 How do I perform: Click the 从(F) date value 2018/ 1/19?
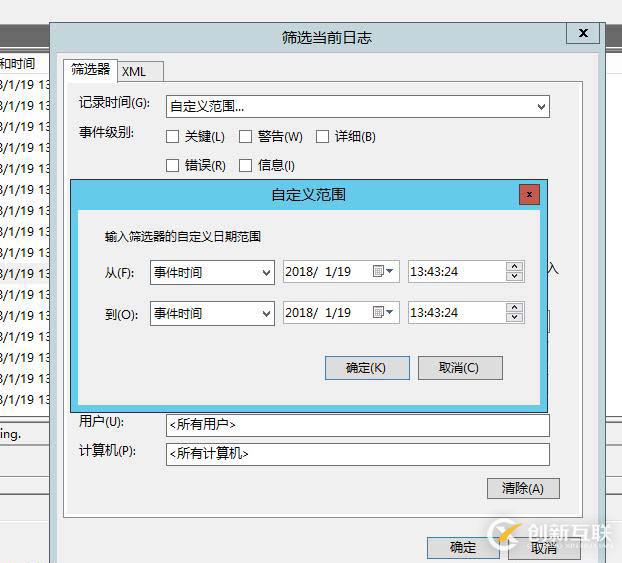(x=318, y=272)
